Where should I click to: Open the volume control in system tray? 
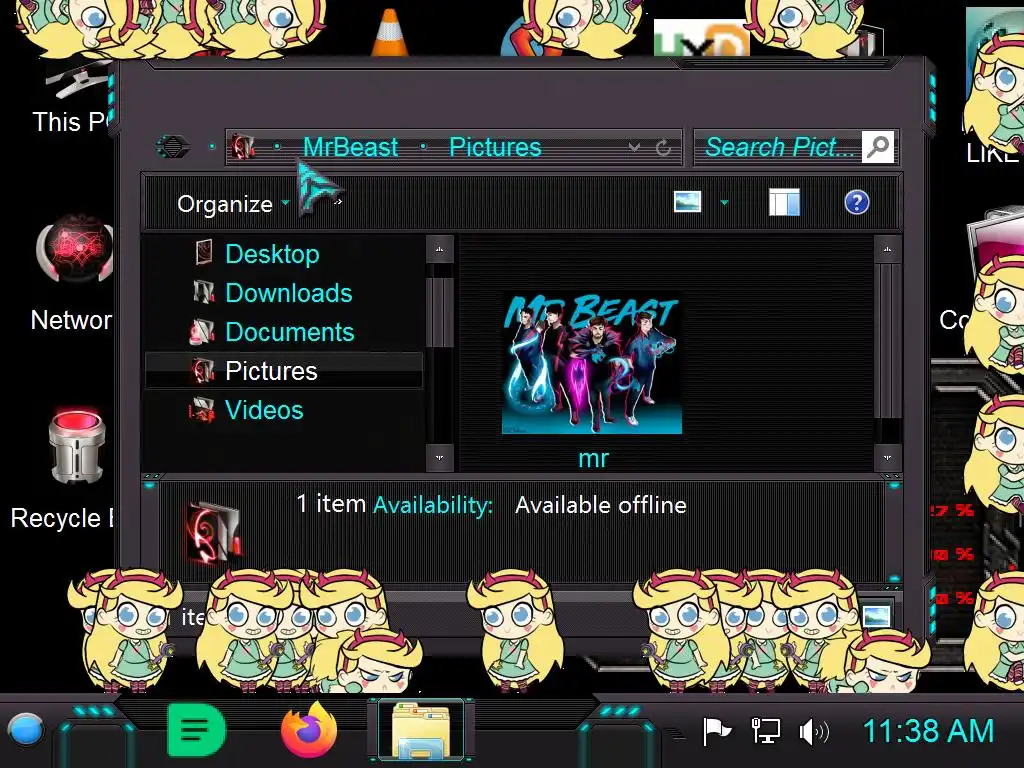(814, 732)
